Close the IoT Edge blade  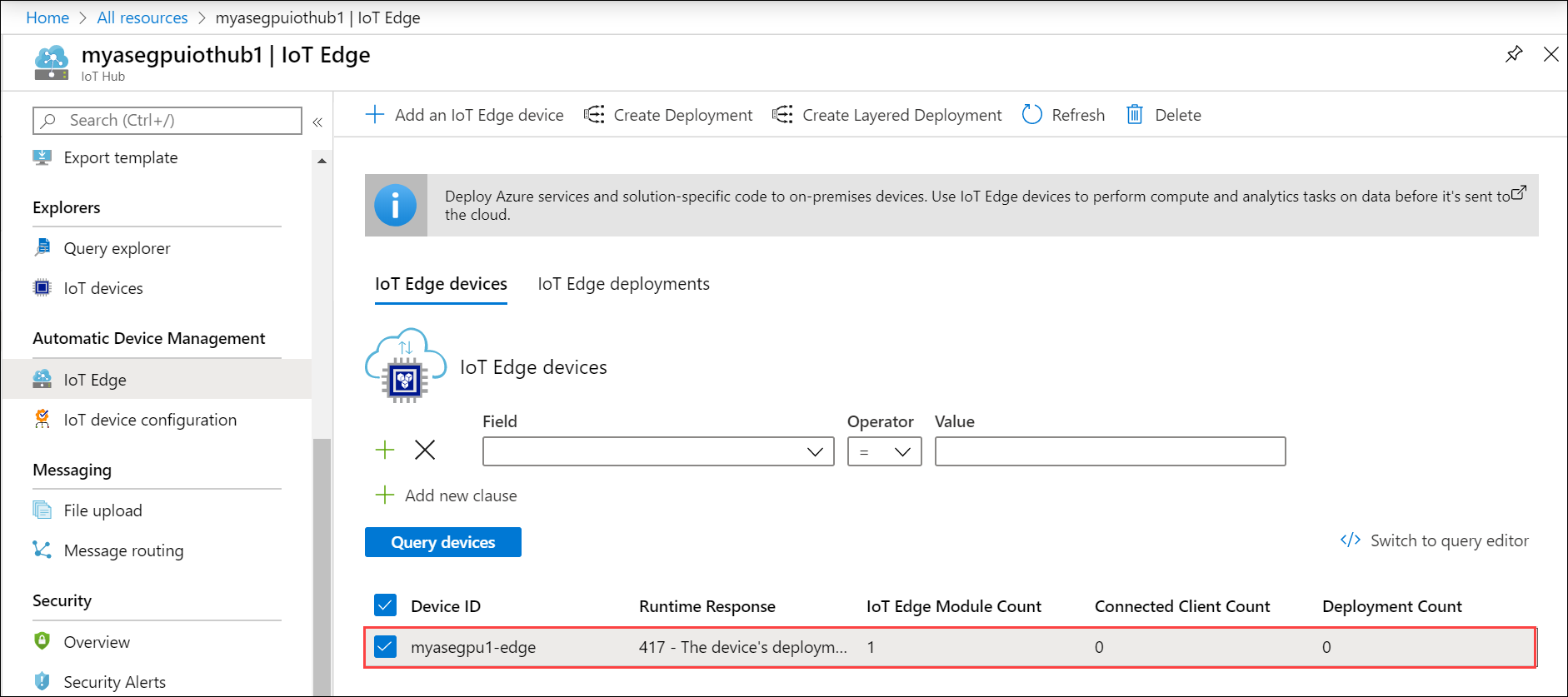(x=1551, y=54)
